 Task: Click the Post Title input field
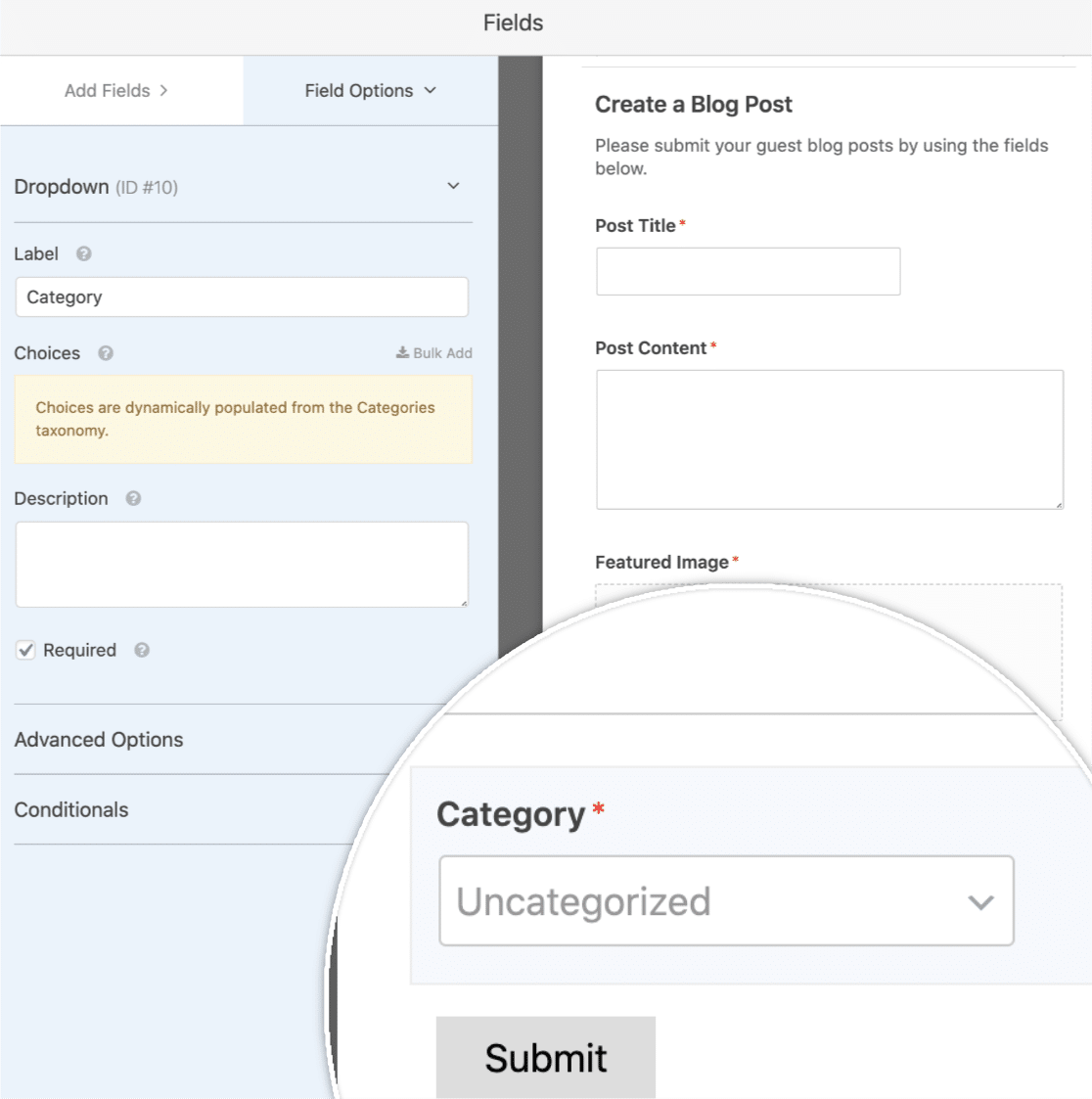(x=748, y=271)
